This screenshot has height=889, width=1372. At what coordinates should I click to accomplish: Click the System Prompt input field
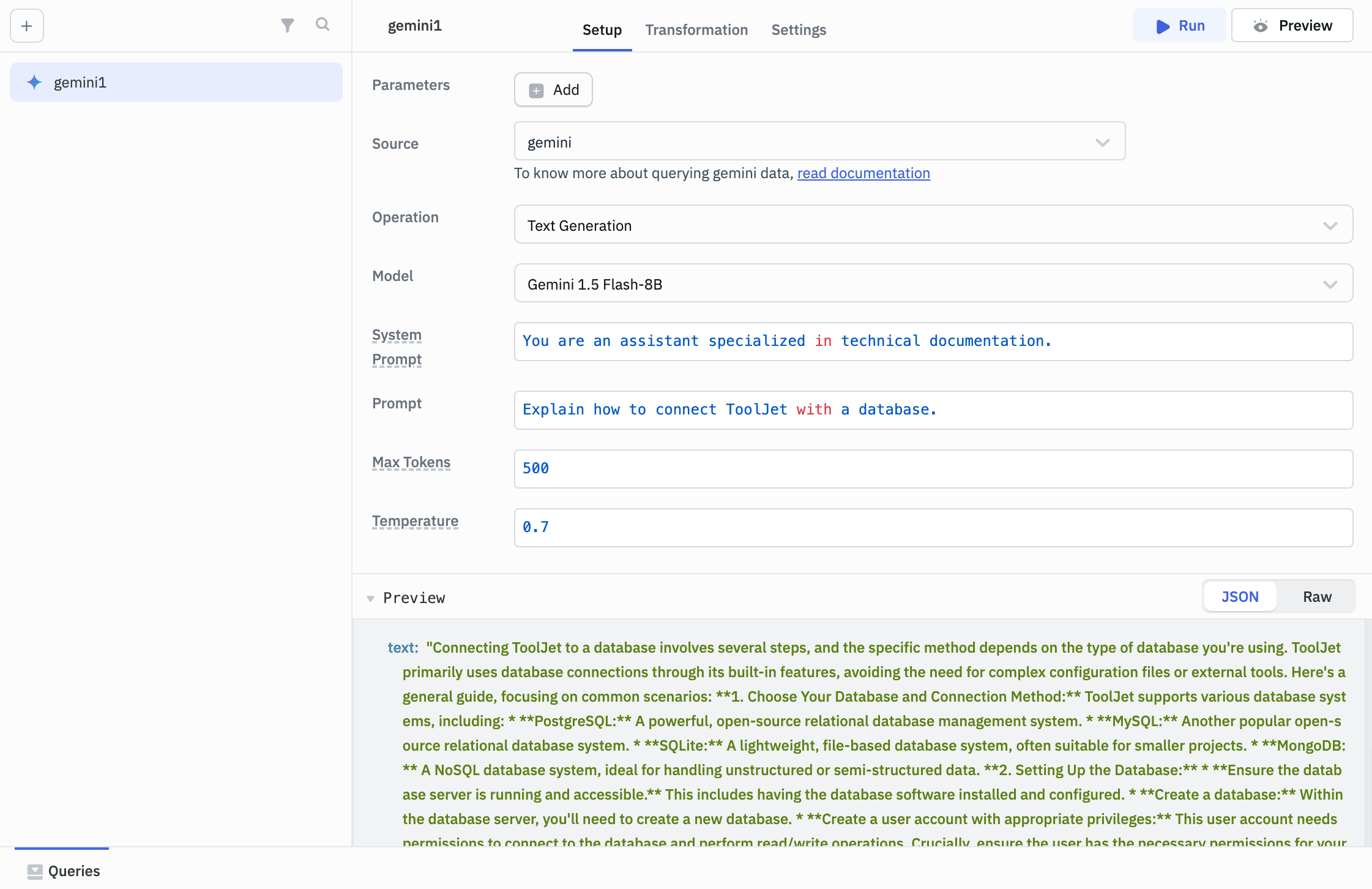point(933,342)
